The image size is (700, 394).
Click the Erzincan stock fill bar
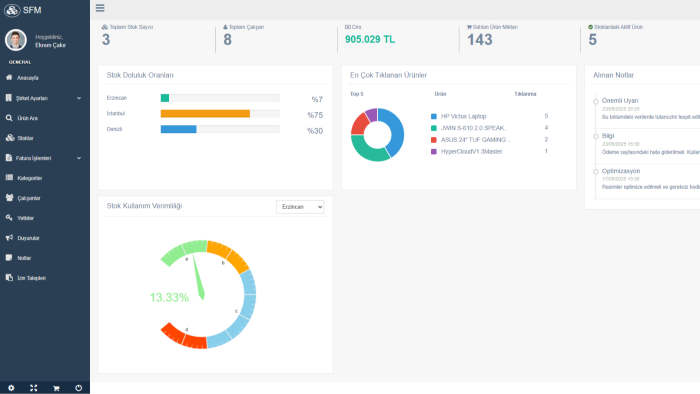pyautogui.click(x=165, y=98)
